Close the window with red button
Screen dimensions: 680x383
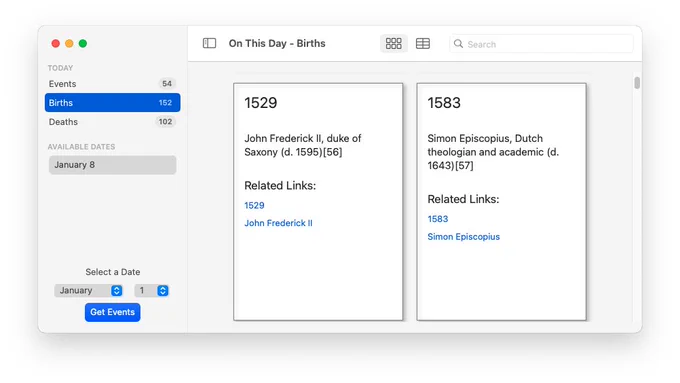point(56,43)
